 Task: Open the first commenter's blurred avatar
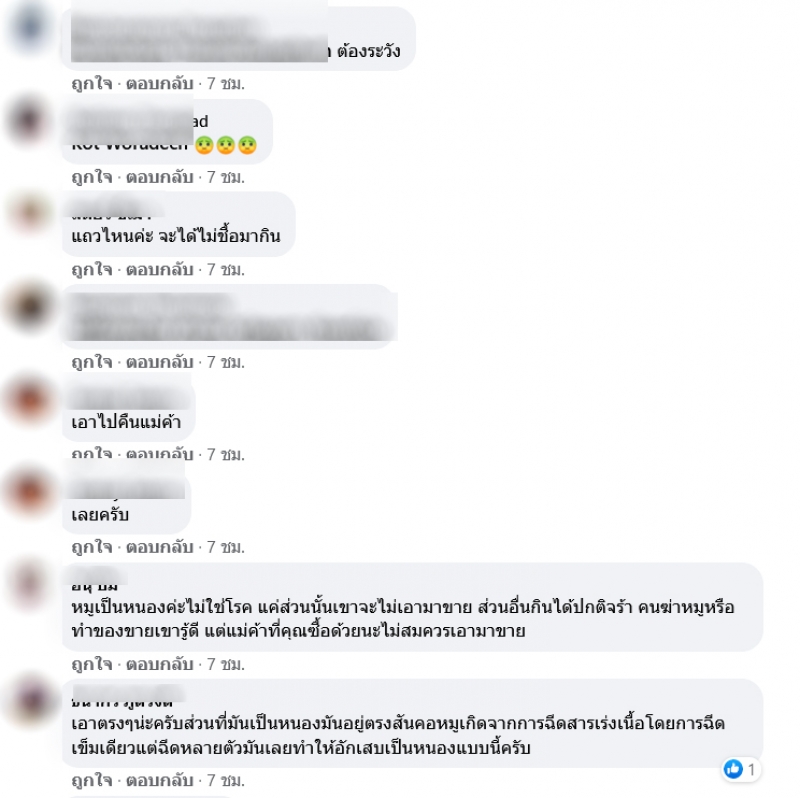[30, 27]
